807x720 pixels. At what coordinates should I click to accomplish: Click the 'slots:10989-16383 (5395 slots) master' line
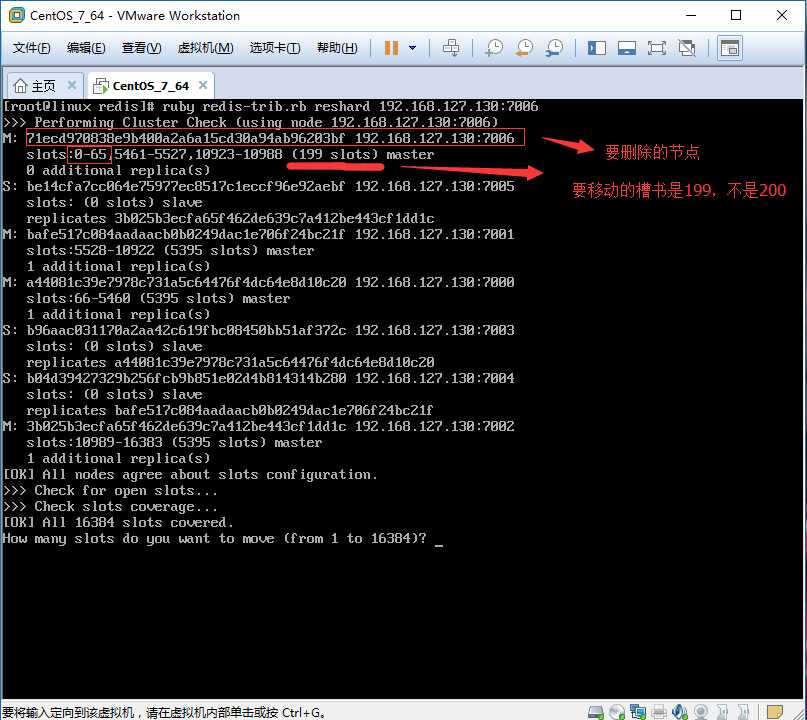(x=174, y=443)
